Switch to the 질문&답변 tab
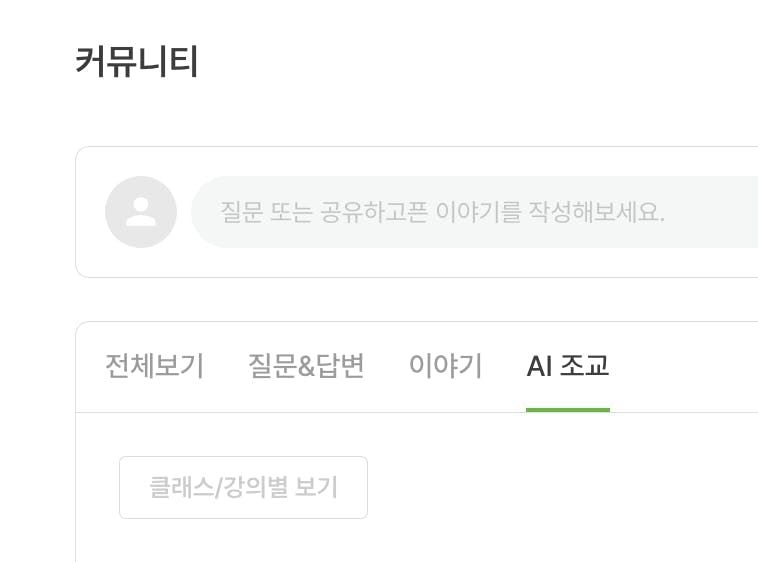 [306, 366]
